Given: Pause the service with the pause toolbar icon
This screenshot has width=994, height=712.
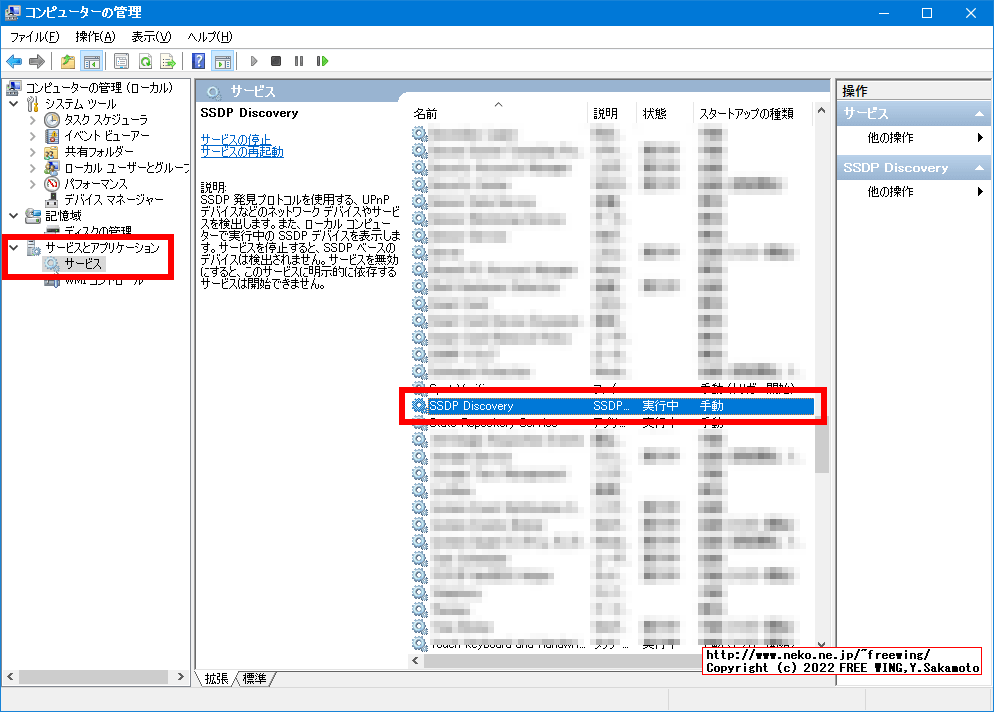Looking at the screenshot, I should pos(299,61).
